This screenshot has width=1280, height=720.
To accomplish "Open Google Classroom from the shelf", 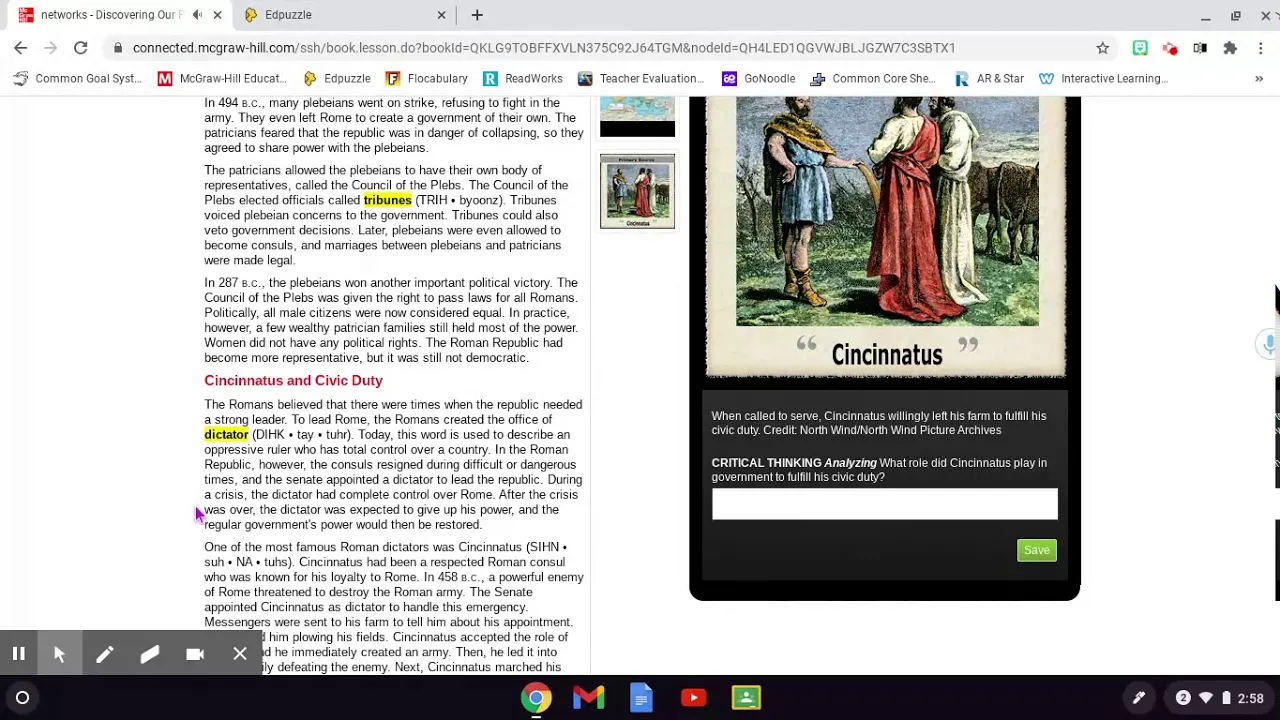I will (x=746, y=698).
